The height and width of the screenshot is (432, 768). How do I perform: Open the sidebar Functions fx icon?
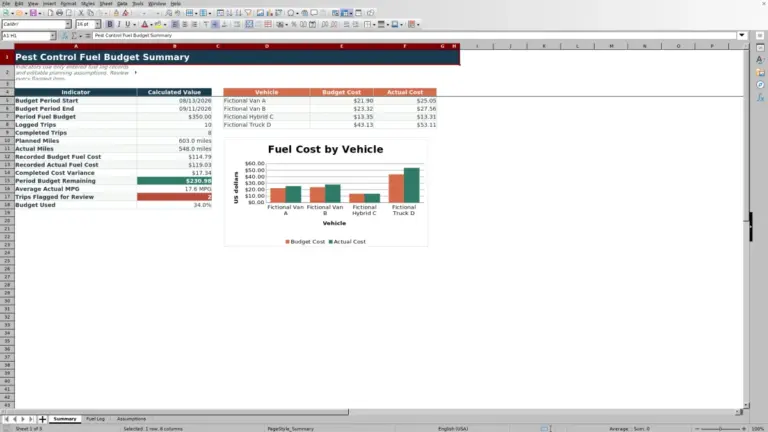pyautogui.click(x=760, y=97)
